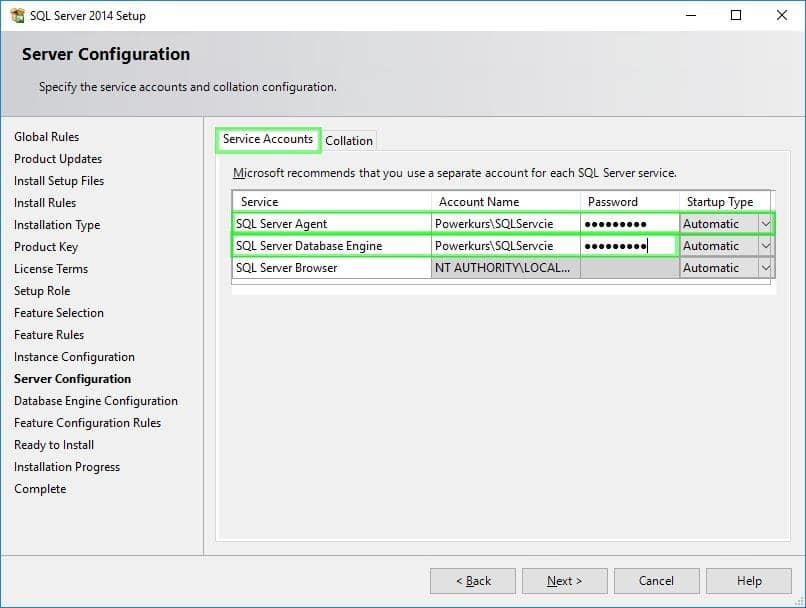Select the SQL Server Agent service row label
This screenshot has height=608, width=806.
click(281, 224)
